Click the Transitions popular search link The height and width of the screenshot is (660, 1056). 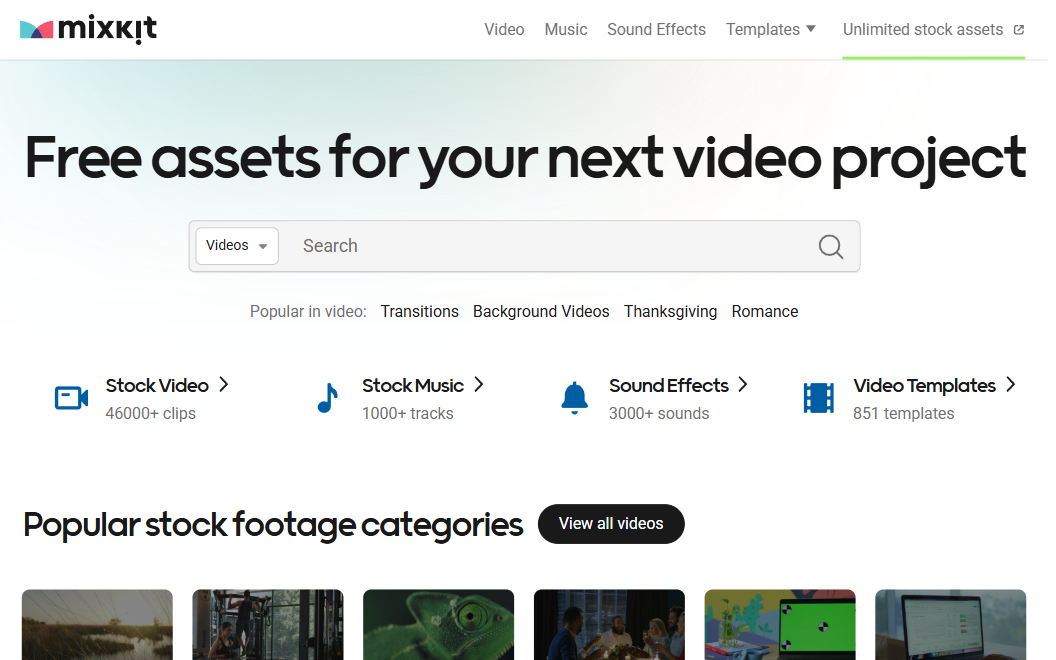[x=419, y=312]
